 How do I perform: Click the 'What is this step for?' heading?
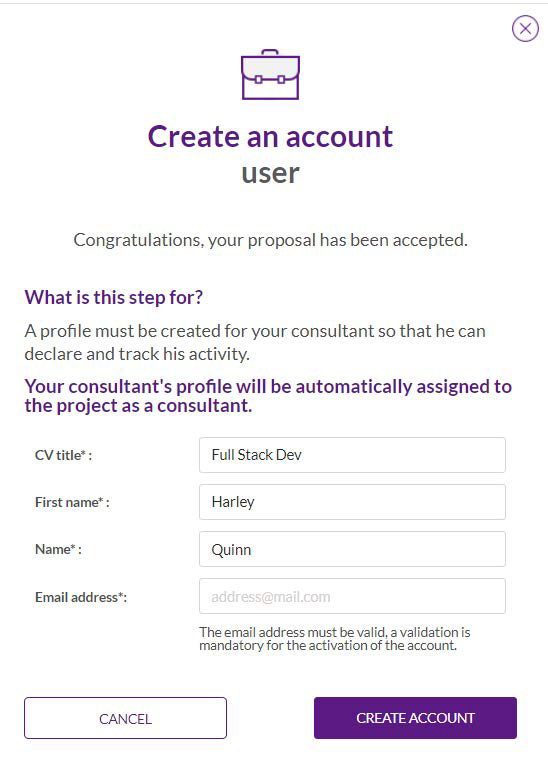click(114, 297)
